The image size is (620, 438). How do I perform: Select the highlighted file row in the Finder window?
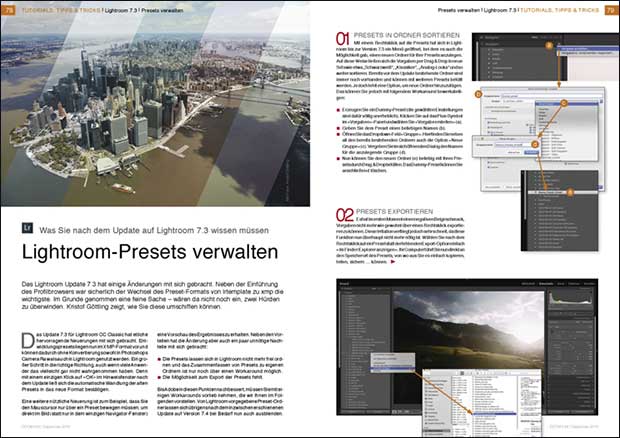coord(494,414)
